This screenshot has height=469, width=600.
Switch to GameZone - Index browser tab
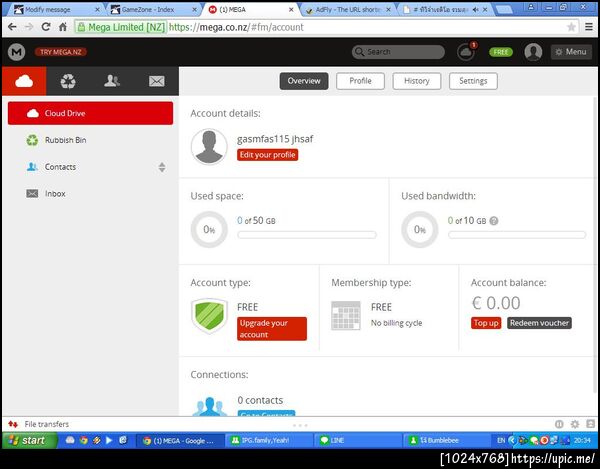point(153,10)
